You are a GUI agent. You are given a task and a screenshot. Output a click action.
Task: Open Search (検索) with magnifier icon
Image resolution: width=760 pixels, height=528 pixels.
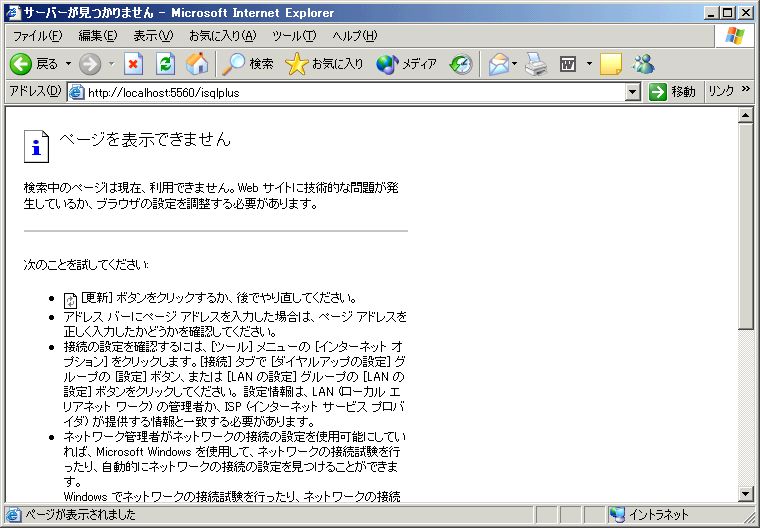click(x=248, y=64)
